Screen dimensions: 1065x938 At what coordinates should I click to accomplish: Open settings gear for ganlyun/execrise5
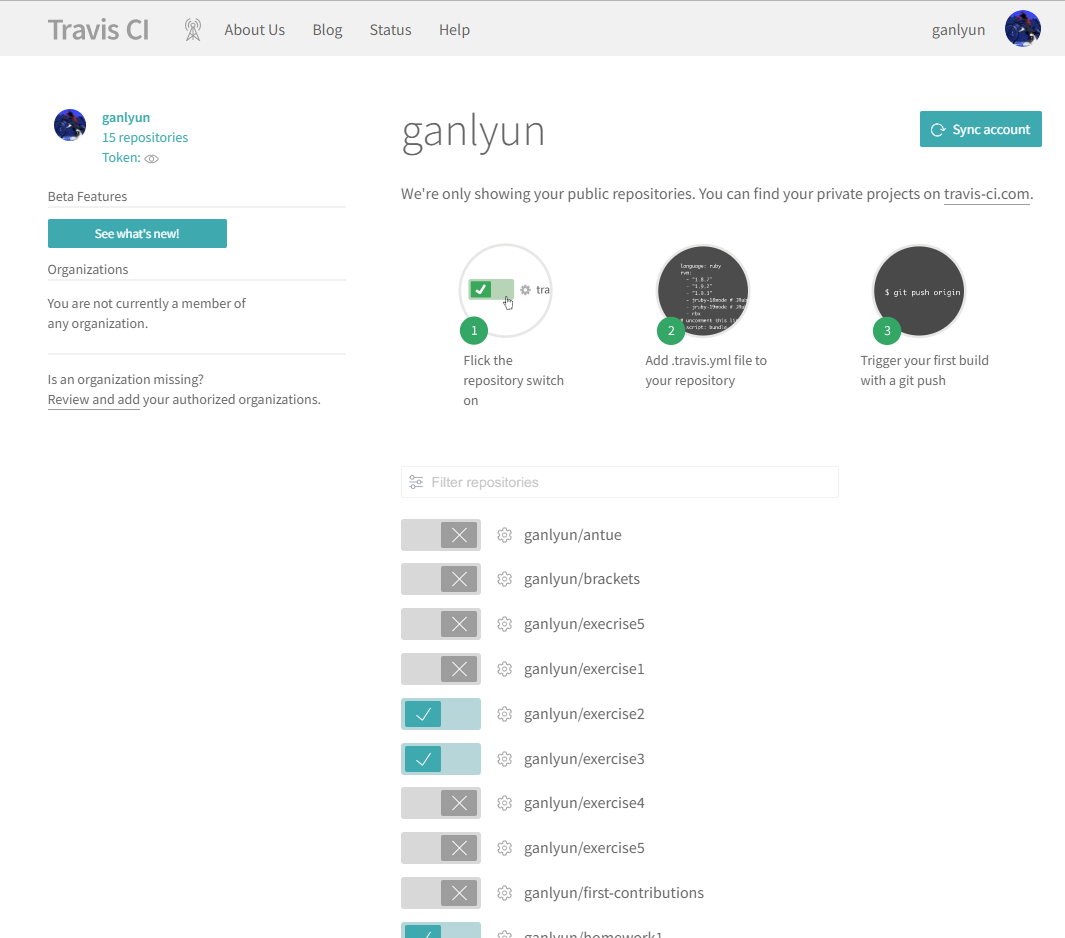504,624
